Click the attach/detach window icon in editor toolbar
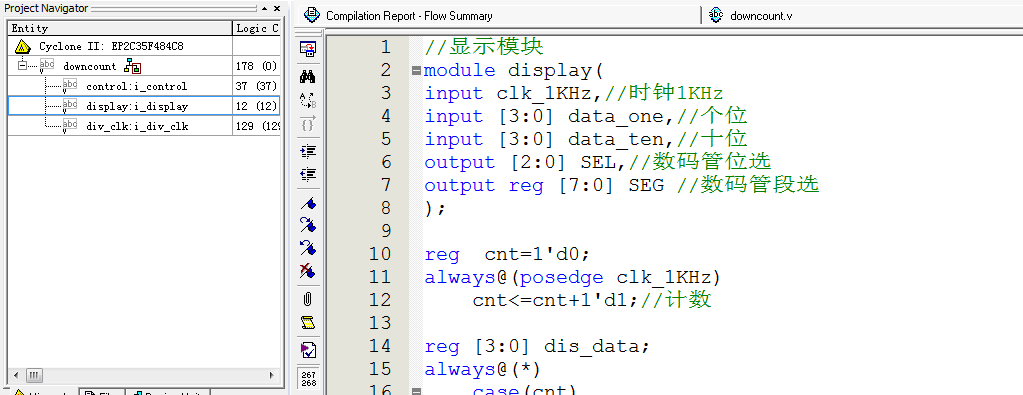1023x395 pixels. coord(308,48)
